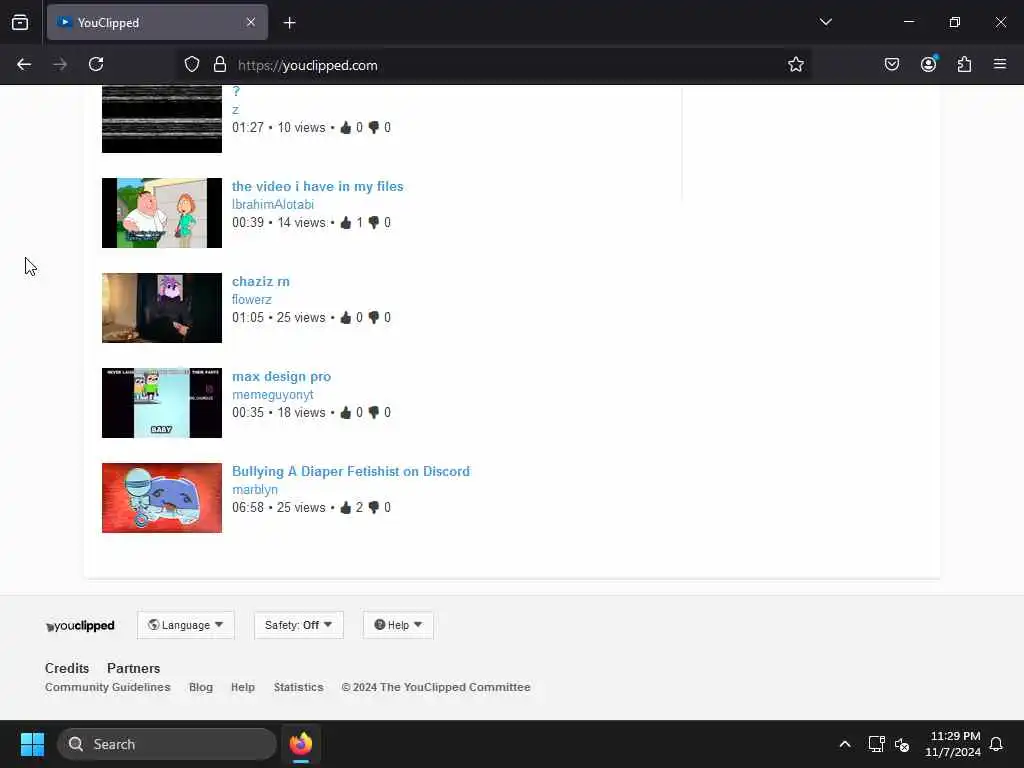Viewport: 1024px width, 768px height.
Task: Click the red Discord whale thumbnail
Action: point(162,498)
